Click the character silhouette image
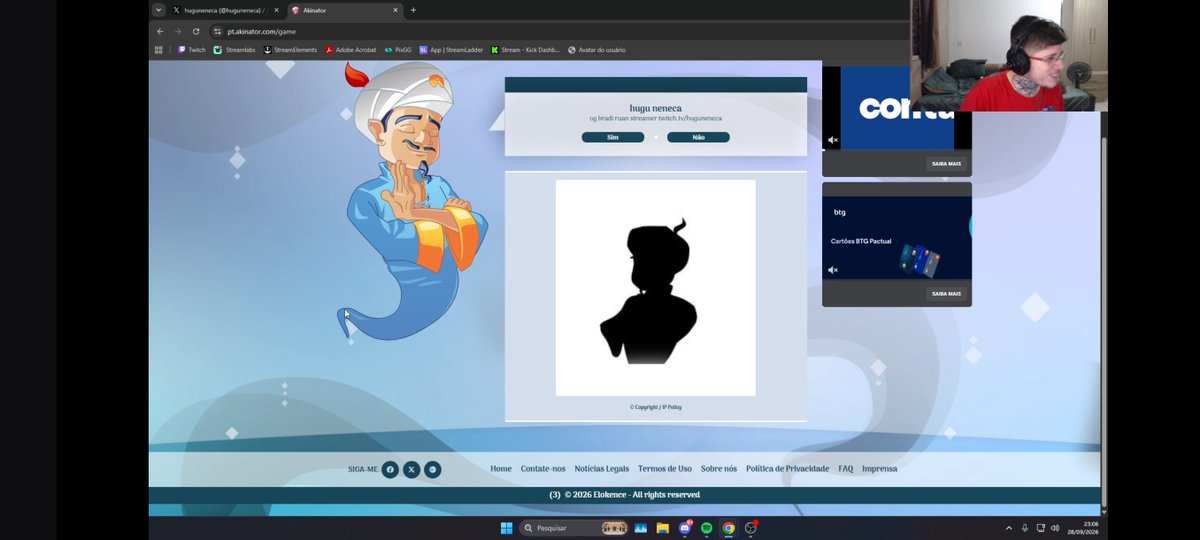1200x540 pixels. [656, 288]
